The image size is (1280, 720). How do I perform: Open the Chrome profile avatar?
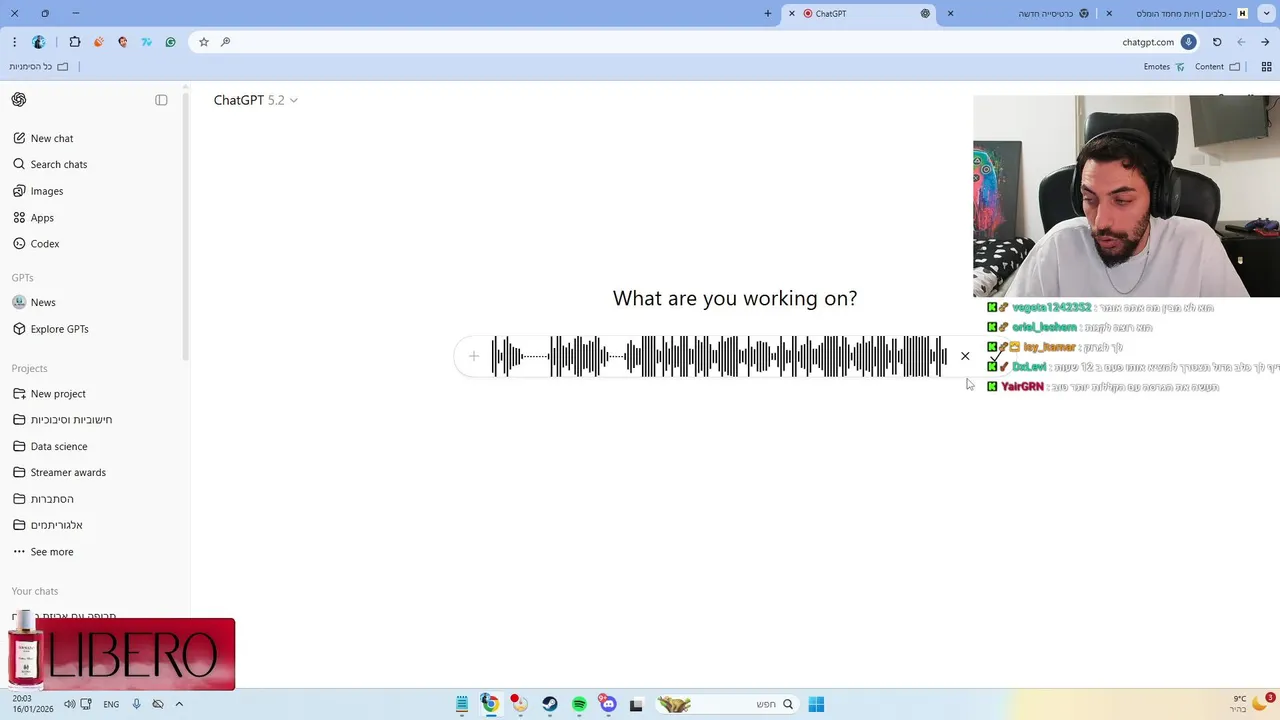[x=39, y=42]
